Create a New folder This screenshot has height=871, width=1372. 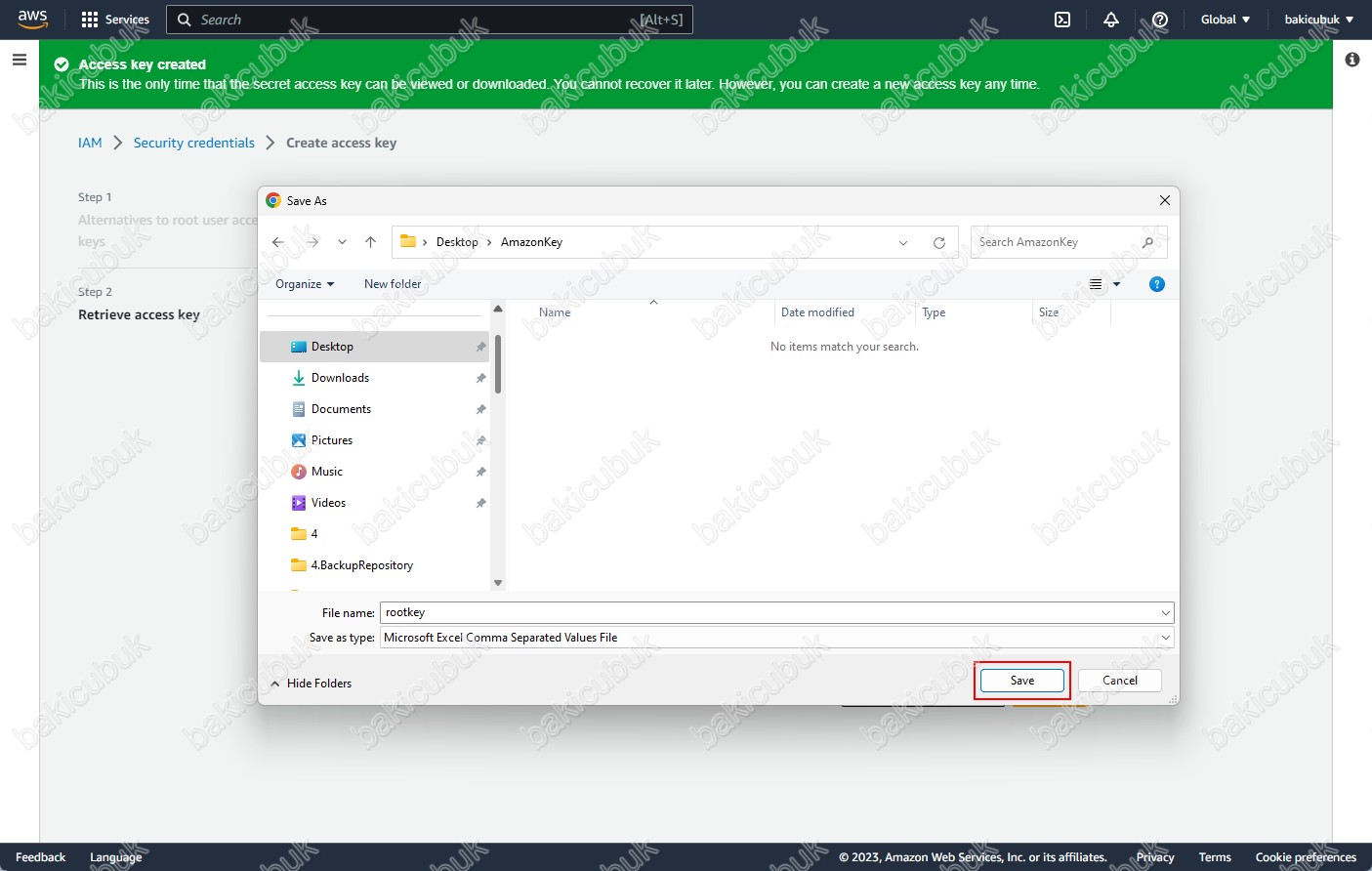[x=393, y=284]
